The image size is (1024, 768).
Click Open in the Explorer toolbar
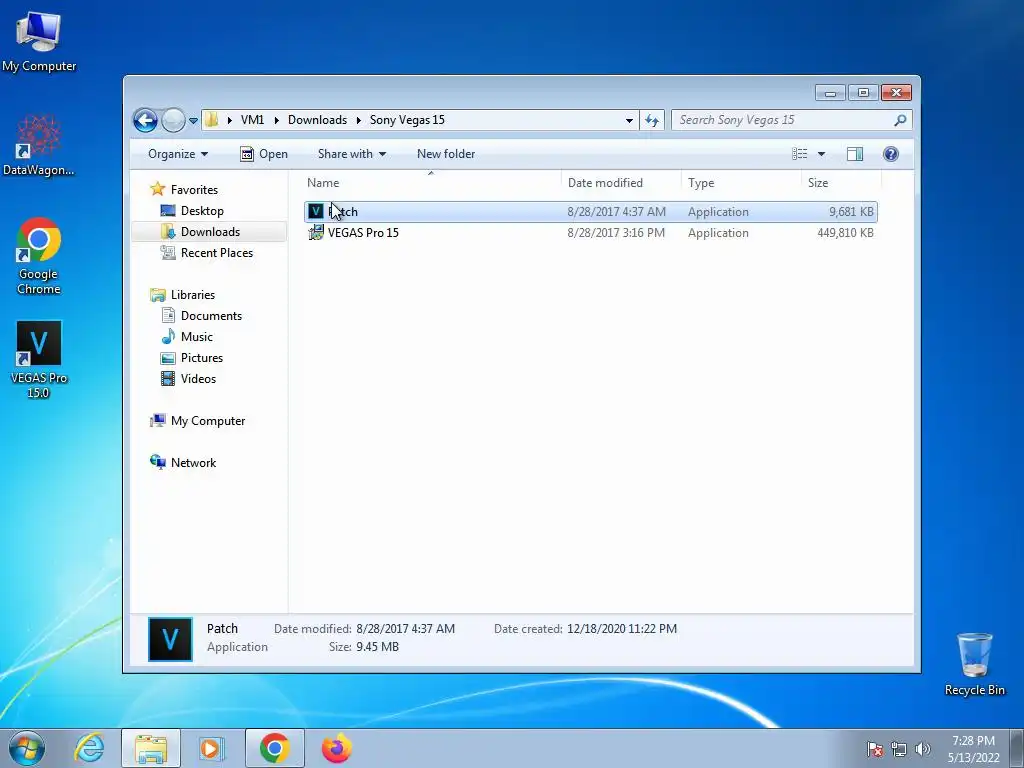tap(264, 154)
